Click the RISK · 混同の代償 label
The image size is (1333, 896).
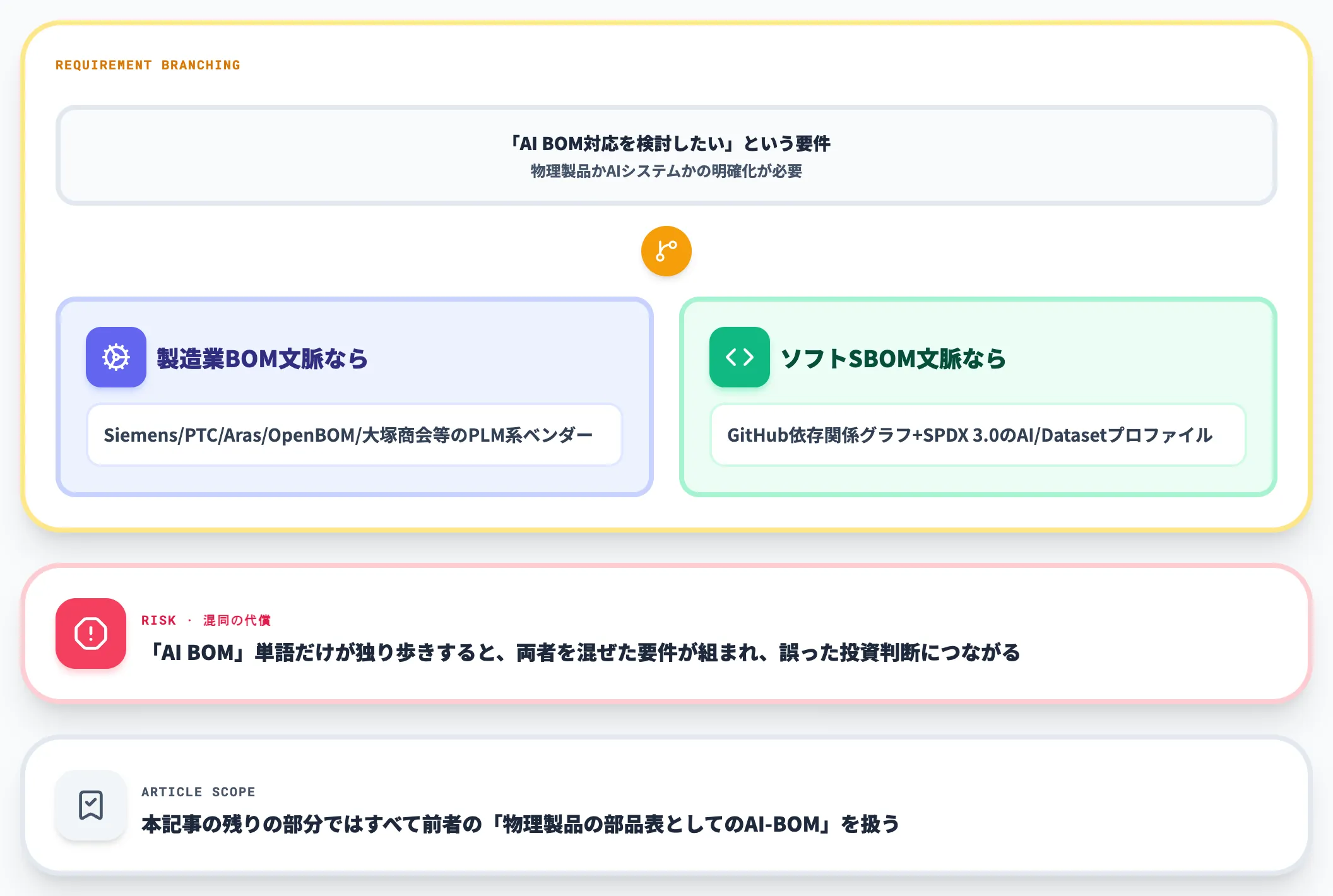206,620
